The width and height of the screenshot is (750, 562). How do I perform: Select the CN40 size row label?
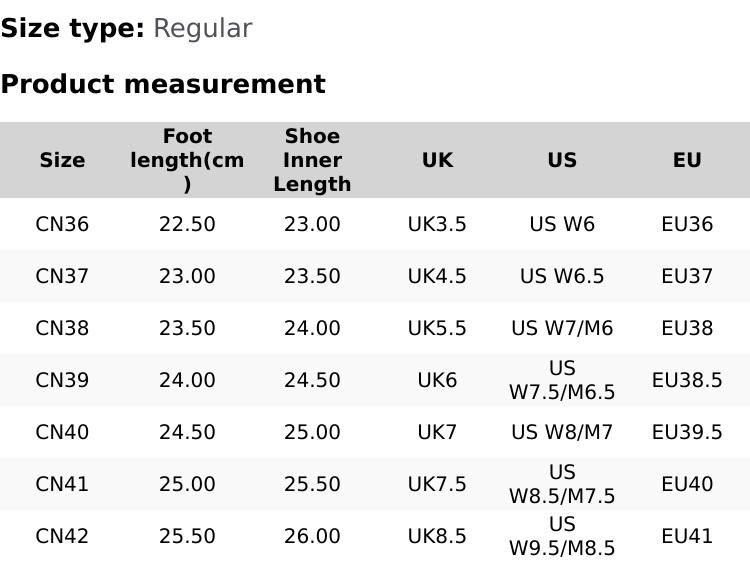pos(62,432)
